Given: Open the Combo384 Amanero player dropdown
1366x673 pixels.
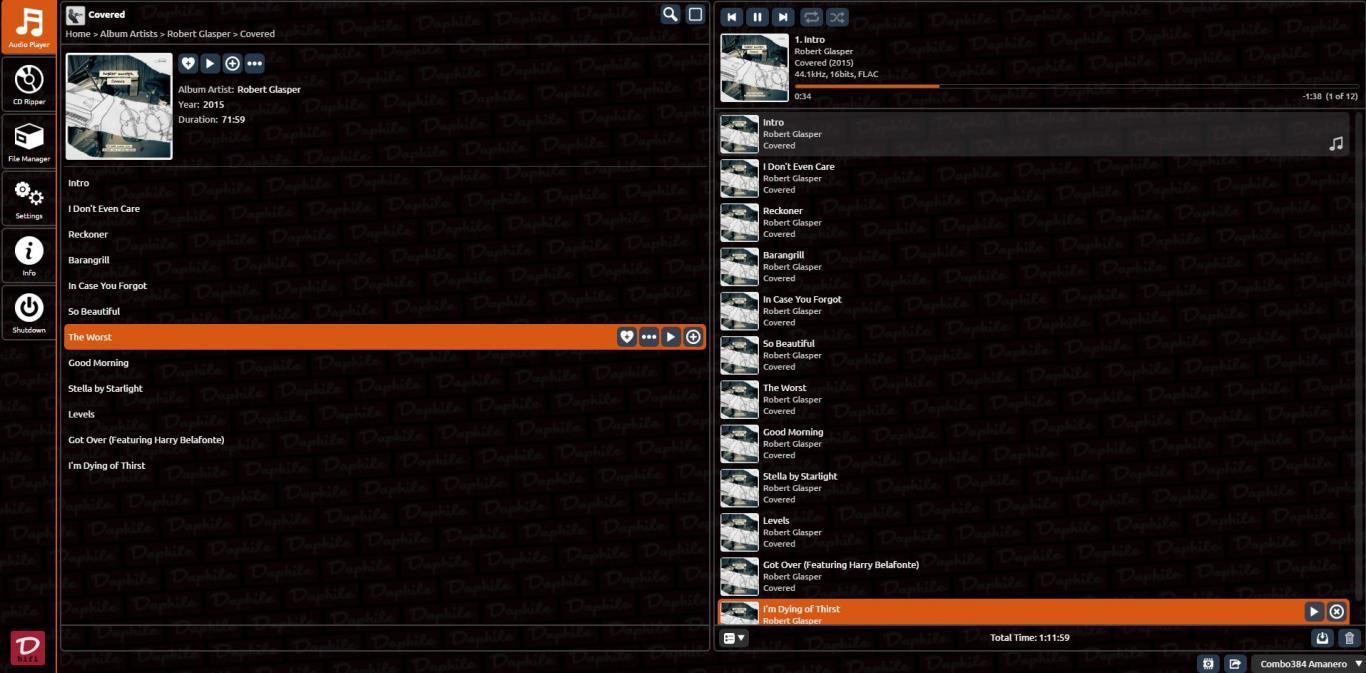Looking at the screenshot, I should (1309, 664).
